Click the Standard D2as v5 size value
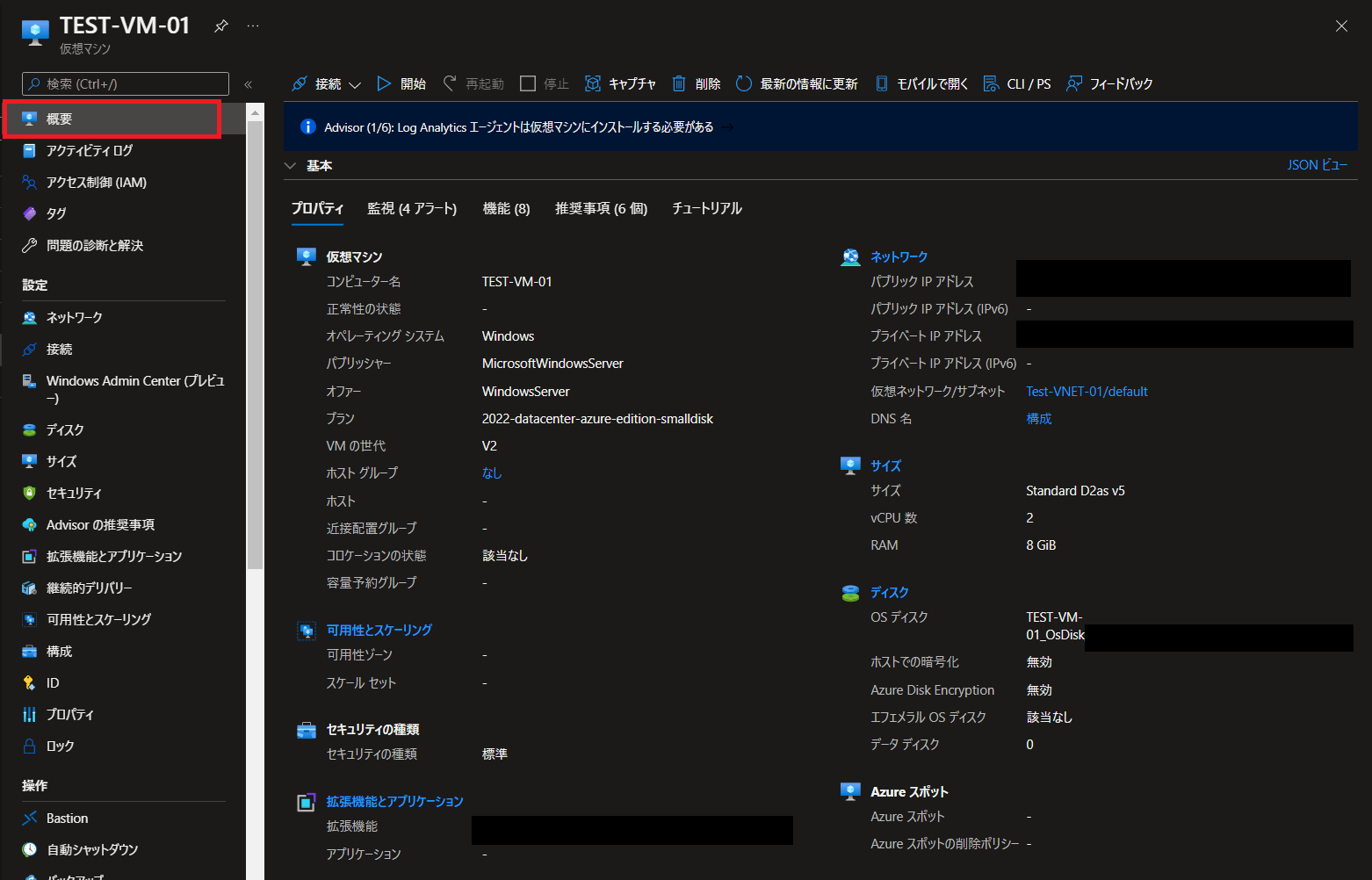Viewport: 1372px width, 880px height. pos(1075,491)
